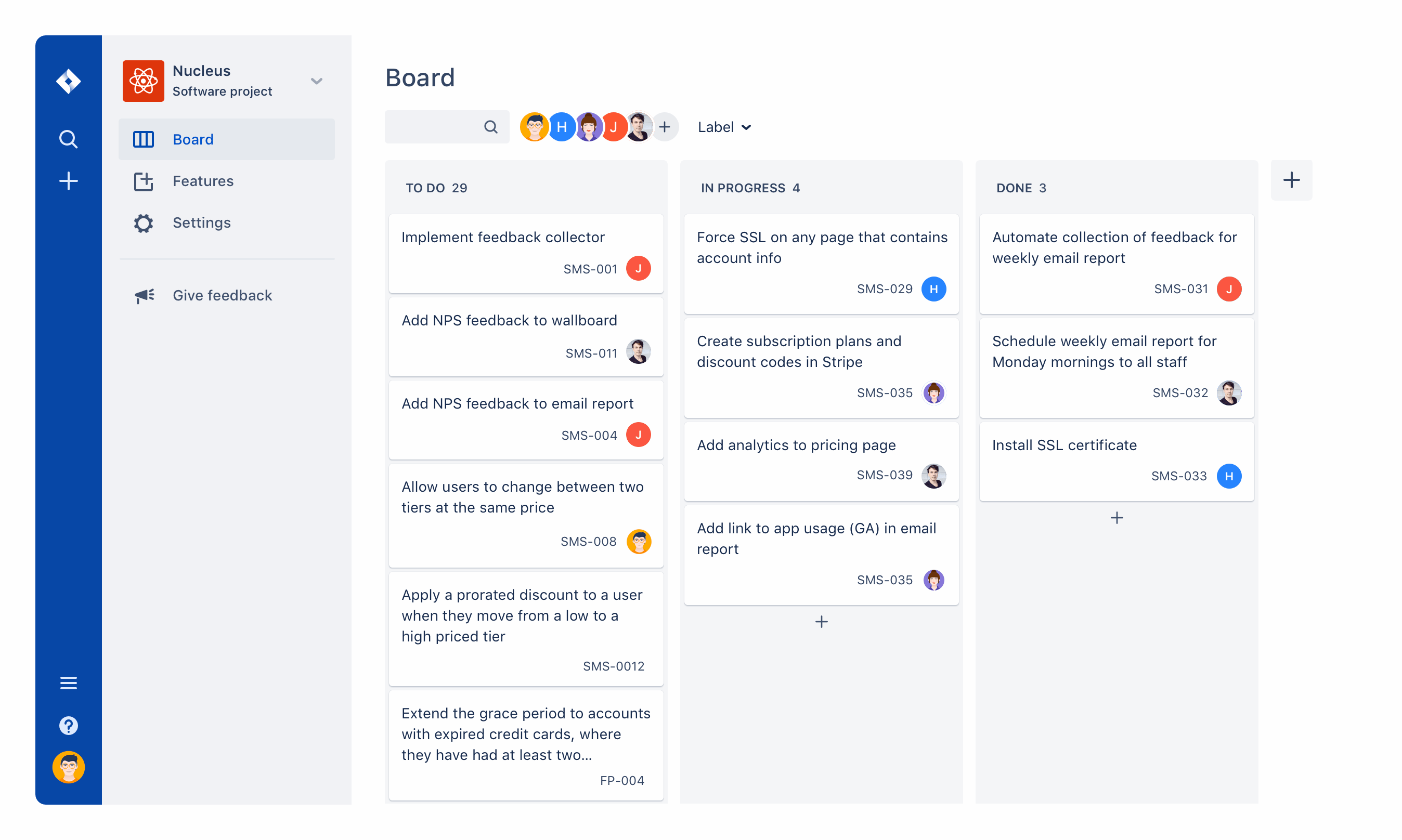Open your profile avatar at sidebar bottom
This screenshot has width=1402, height=840.
pos(68,767)
